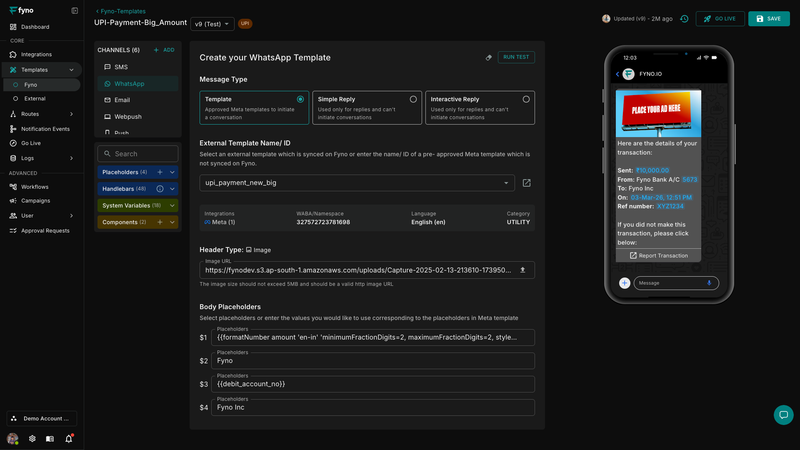Click the placeholder search field
The width and height of the screenshot is (800, 450).
[138, 154]
